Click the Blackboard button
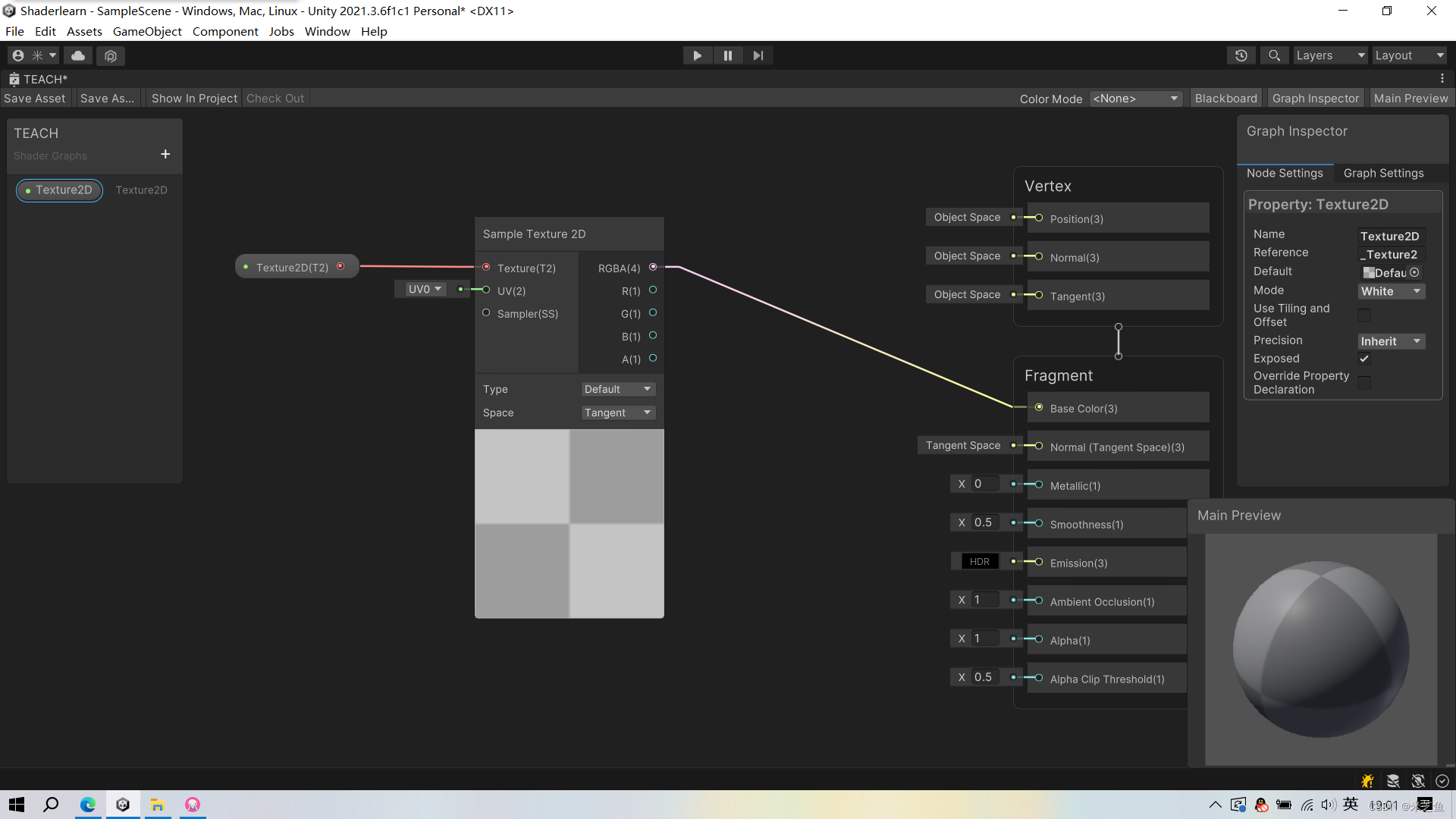 pyautogui.click(x=1225, y=98)
